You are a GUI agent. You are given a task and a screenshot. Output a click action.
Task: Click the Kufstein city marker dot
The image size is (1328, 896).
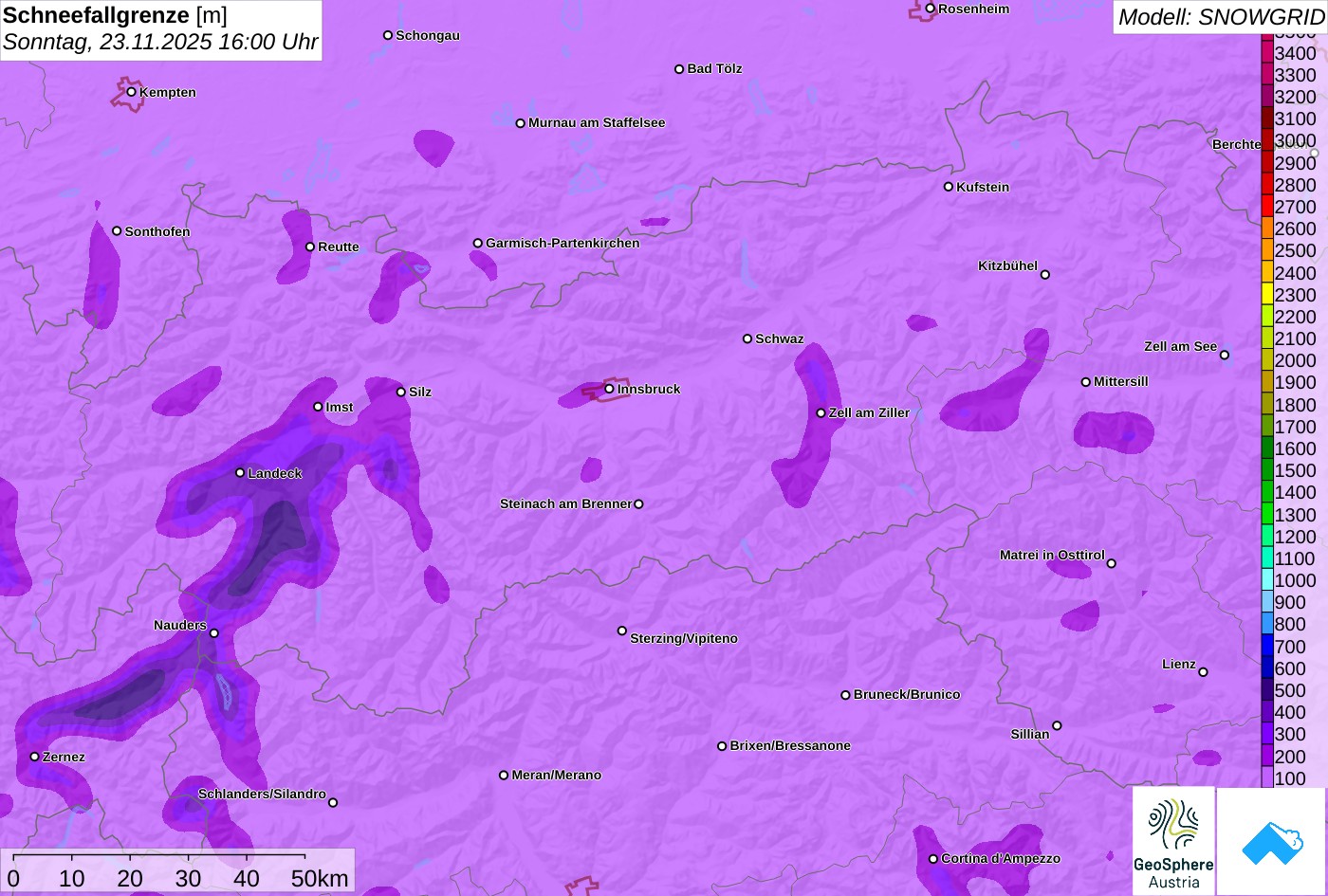(x=948, y=187)
